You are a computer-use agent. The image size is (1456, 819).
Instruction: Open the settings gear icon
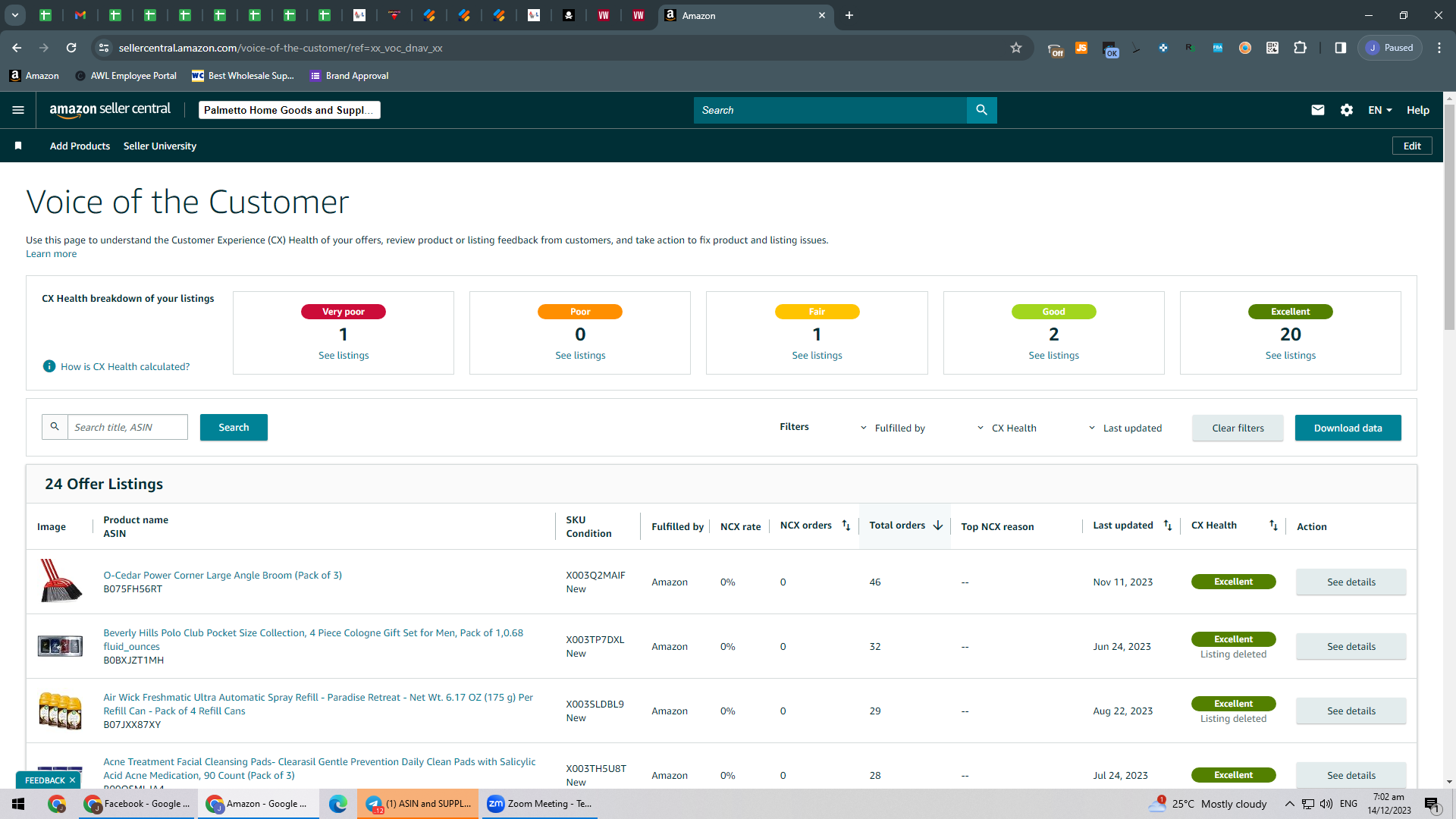click(x=1347, y=110)
